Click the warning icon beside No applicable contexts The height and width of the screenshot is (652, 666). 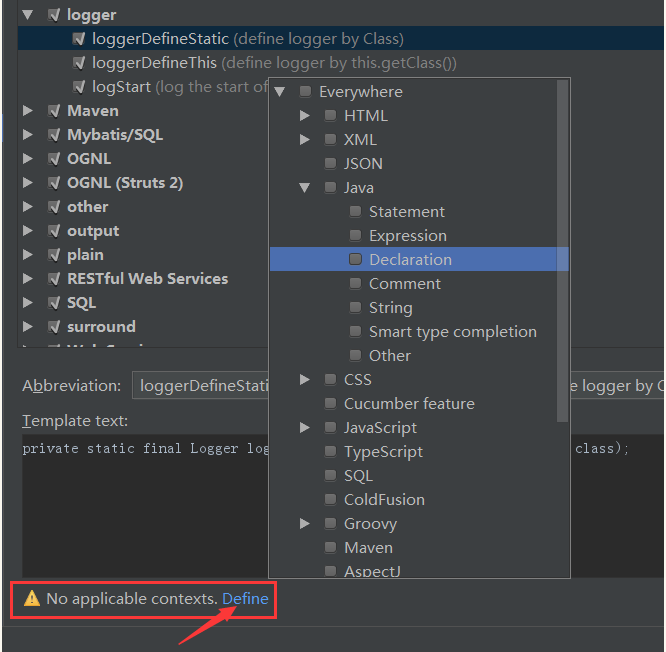(32, 599)
